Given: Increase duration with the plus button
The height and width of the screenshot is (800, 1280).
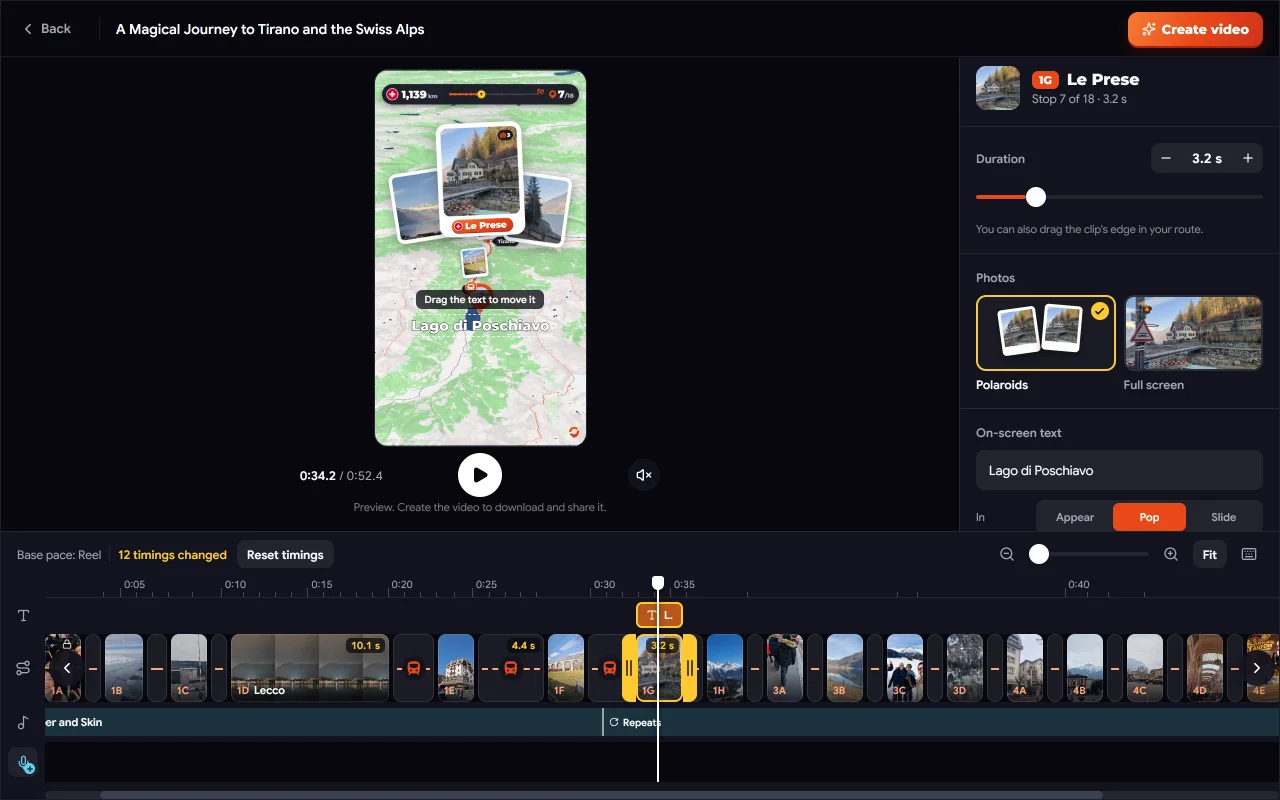Looking at the screenshot, I should (1247, 158).
